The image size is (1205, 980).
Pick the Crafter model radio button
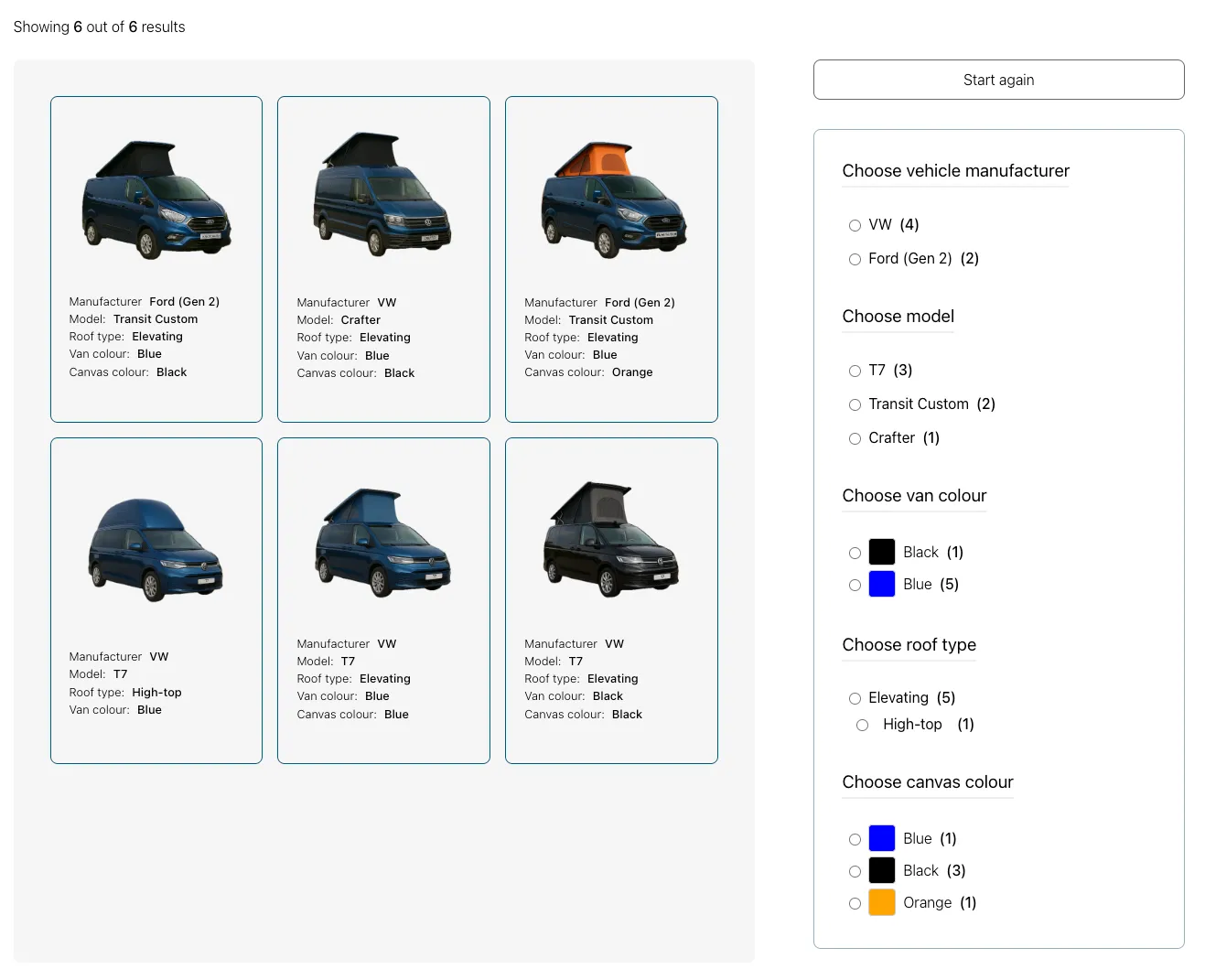click(x=855, y=438)
